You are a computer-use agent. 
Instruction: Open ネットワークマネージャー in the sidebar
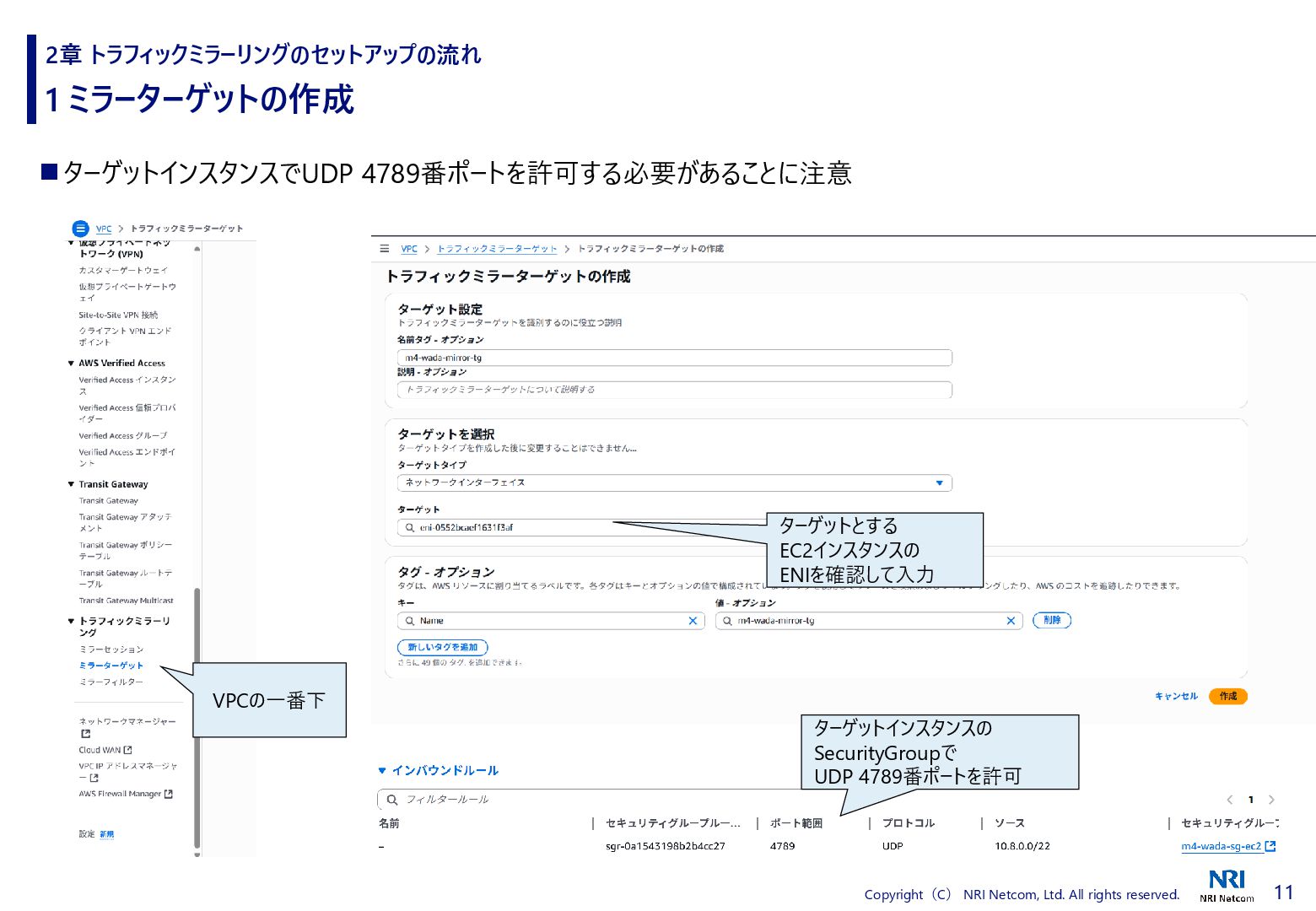point(127,722)
